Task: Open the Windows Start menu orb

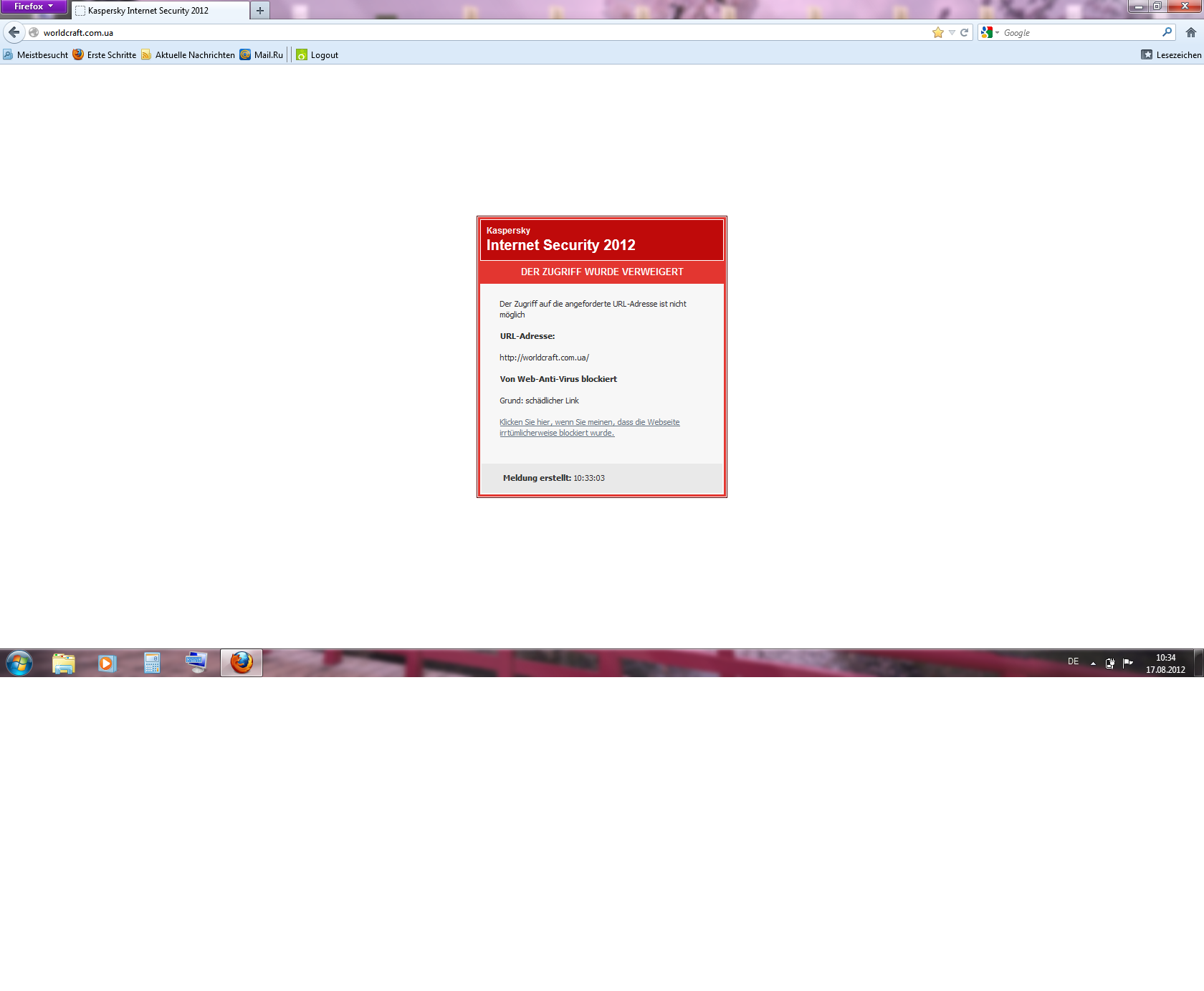Action: coord(19,663)
